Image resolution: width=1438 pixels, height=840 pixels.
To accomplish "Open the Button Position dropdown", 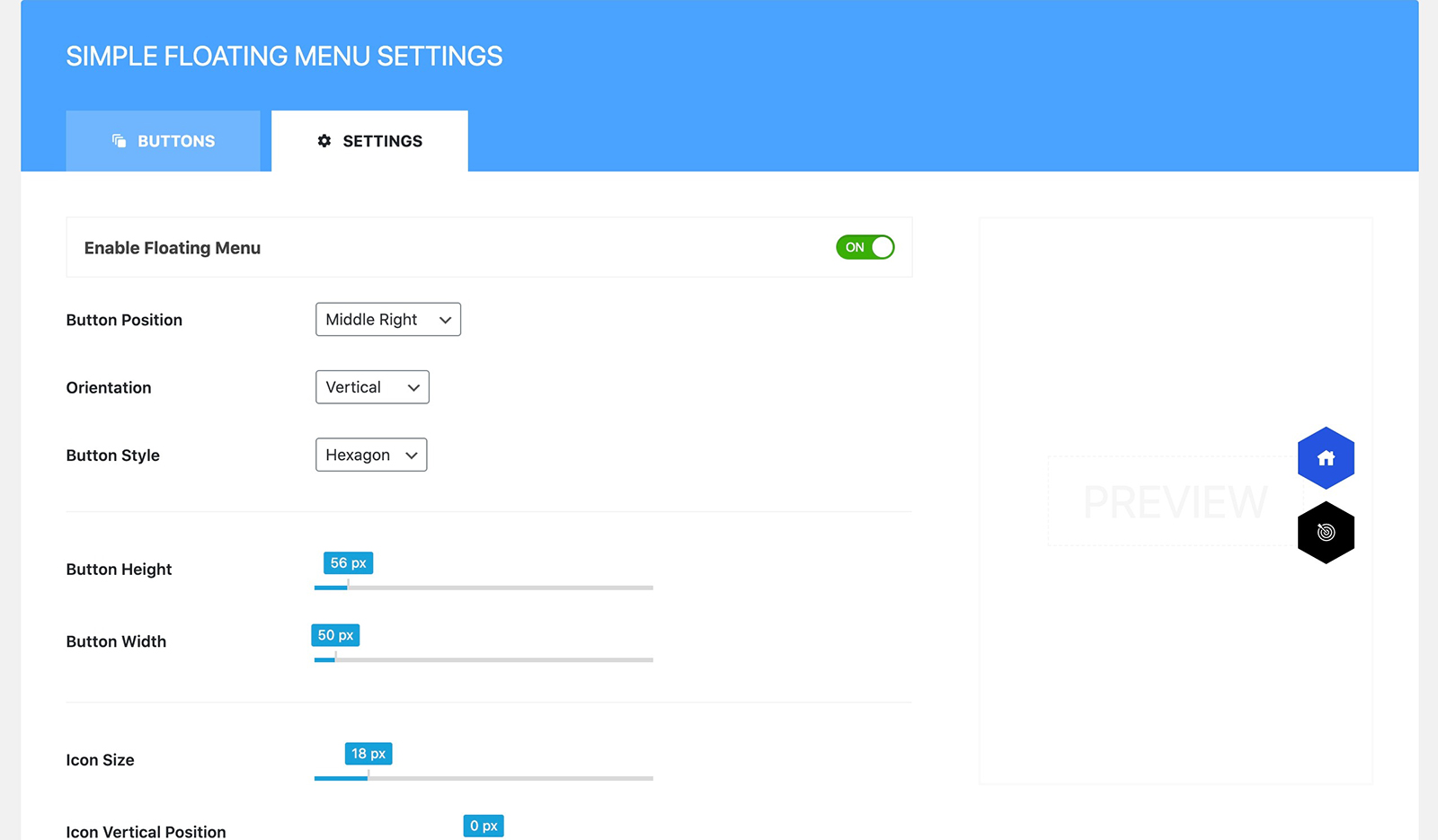I will click(388, 320).
